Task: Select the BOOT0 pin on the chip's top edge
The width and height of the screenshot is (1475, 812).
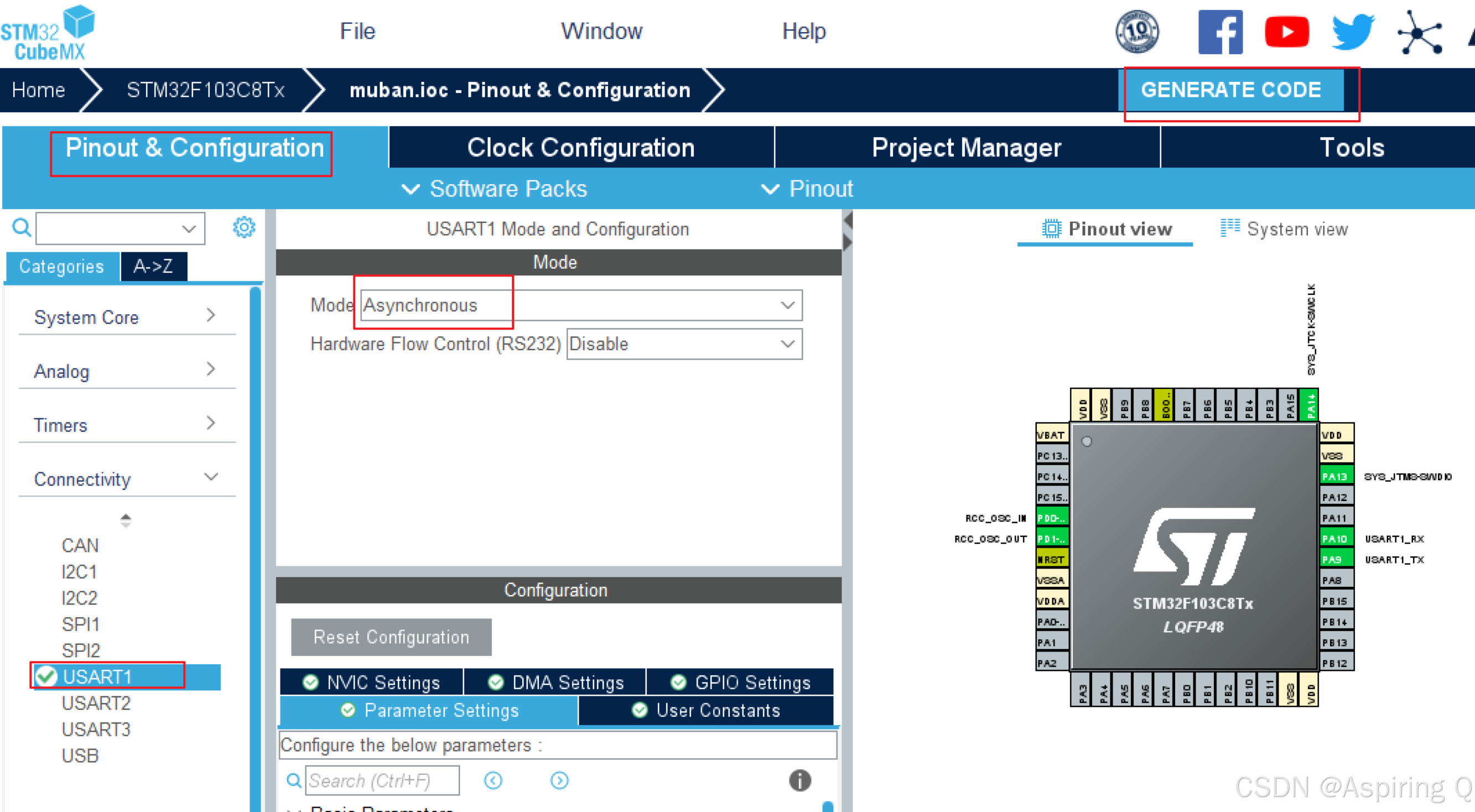Action: click(1164, 405)
